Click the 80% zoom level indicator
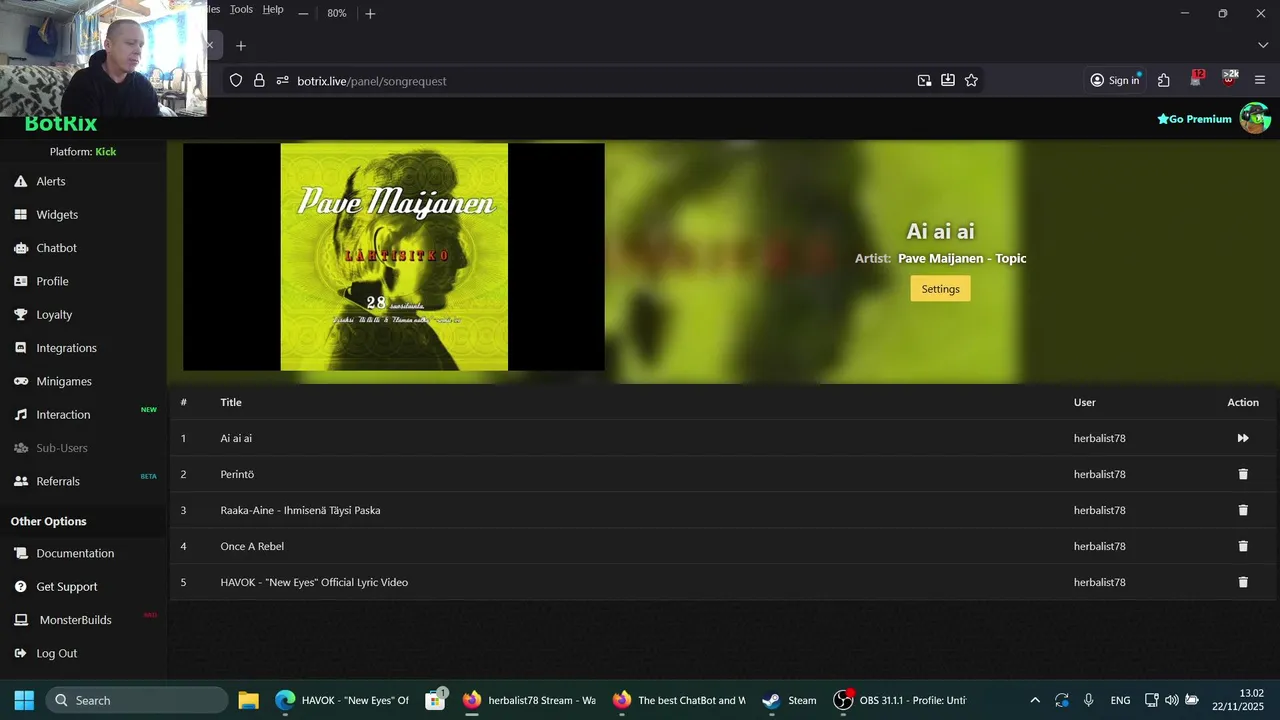 [336, 13]
